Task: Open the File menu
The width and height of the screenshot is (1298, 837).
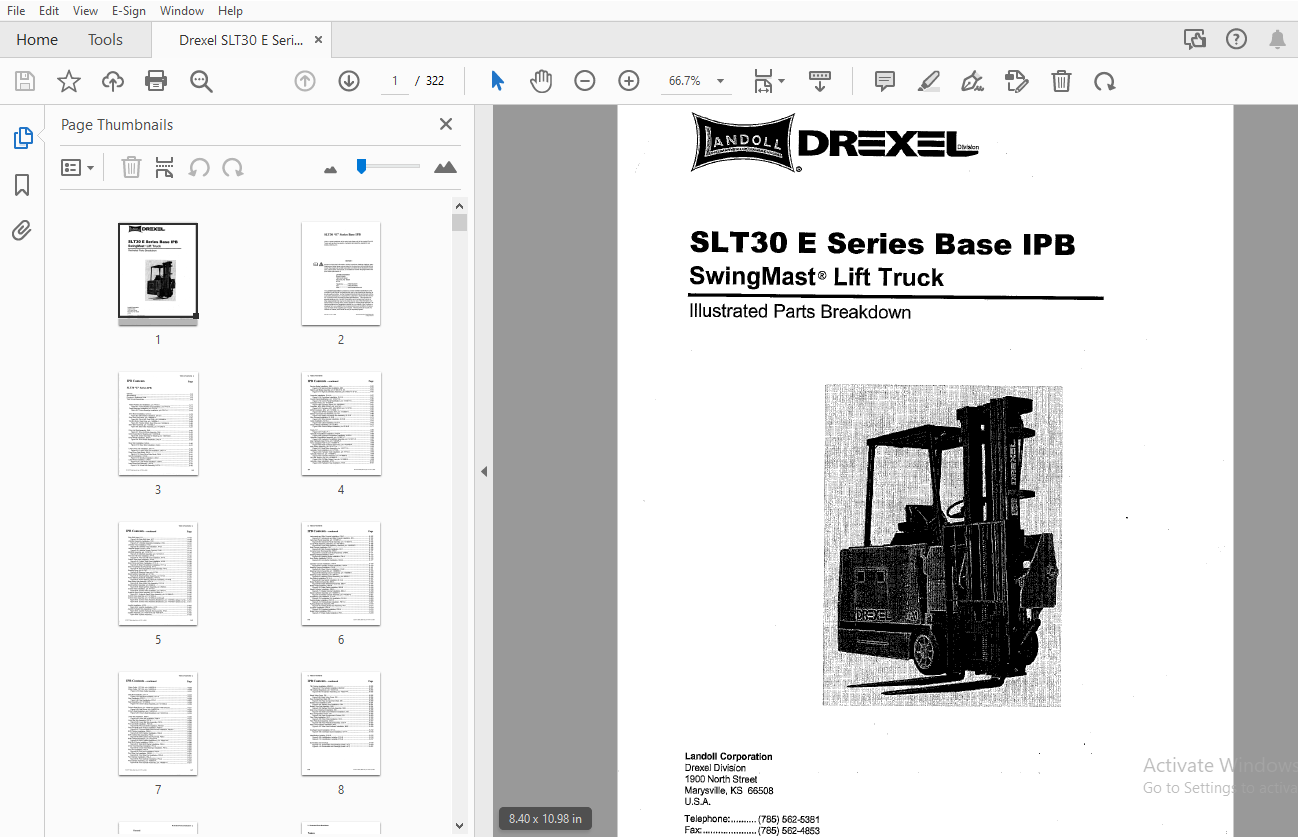Action: tap(16, 11)
